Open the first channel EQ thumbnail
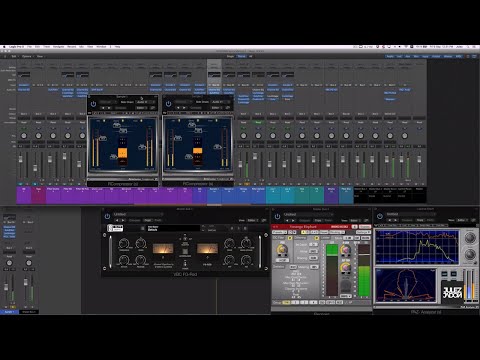The image size is (480, 360). (x=24, y=75)
